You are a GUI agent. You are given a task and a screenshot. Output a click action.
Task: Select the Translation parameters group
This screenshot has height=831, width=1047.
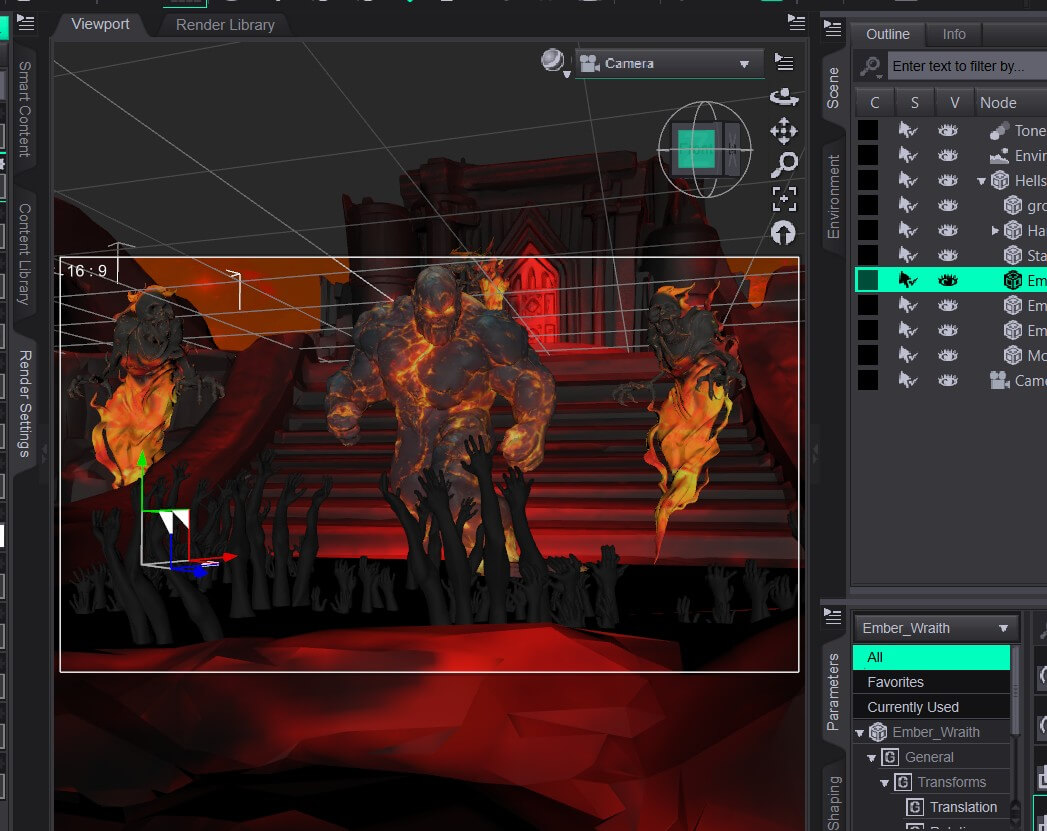coord(964,807)
